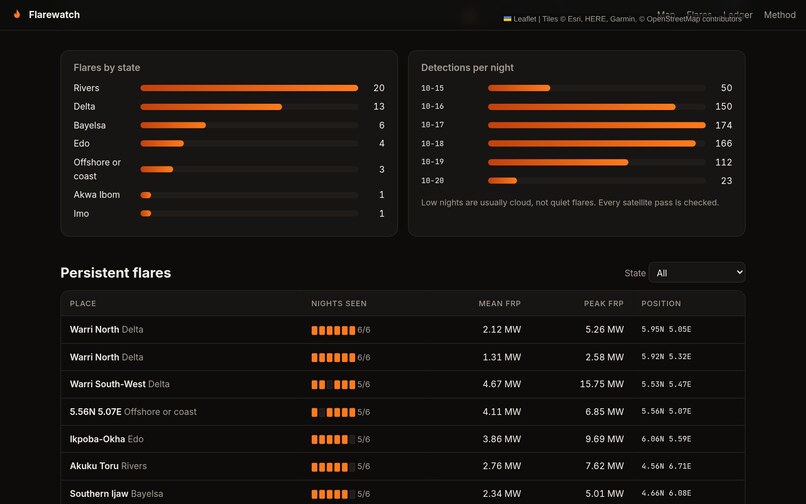Click the 9.69 MW peak FRP value
This screenshot has width=806, height=504.
(604, 439)
